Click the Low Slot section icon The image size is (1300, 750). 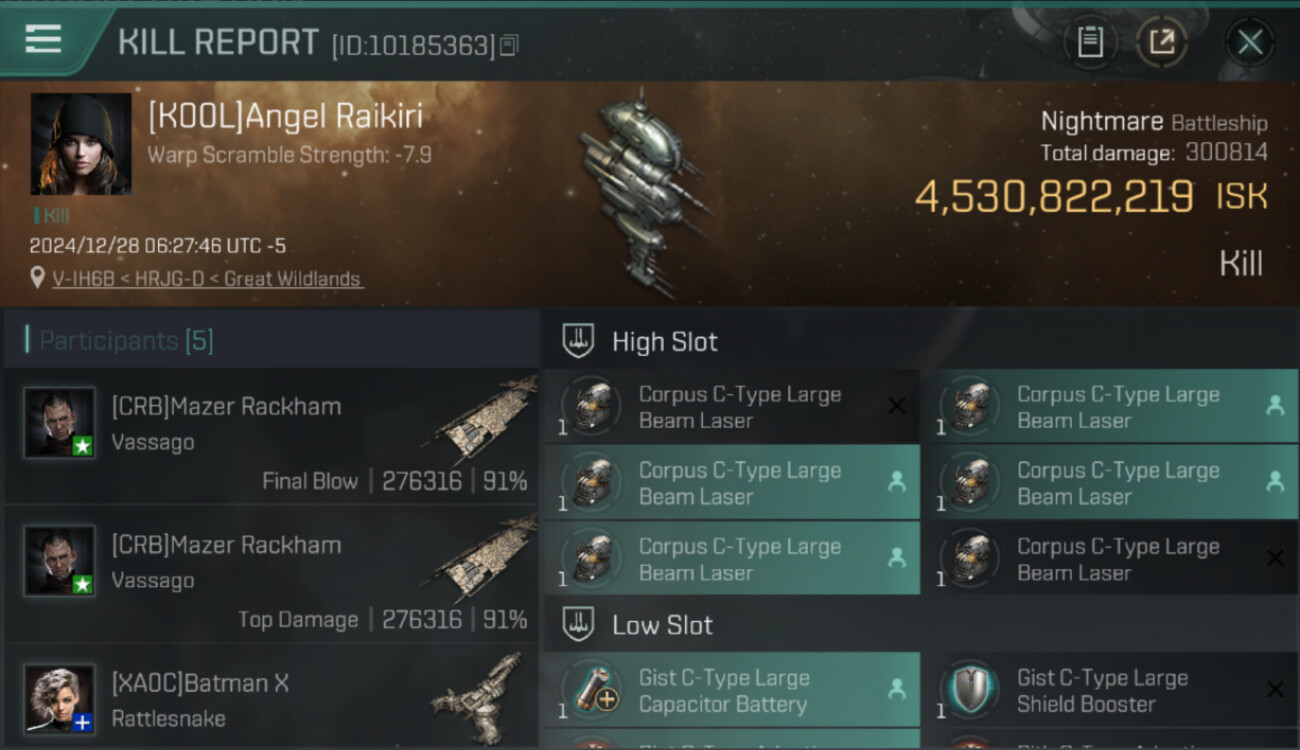click(x=578, y=625)
